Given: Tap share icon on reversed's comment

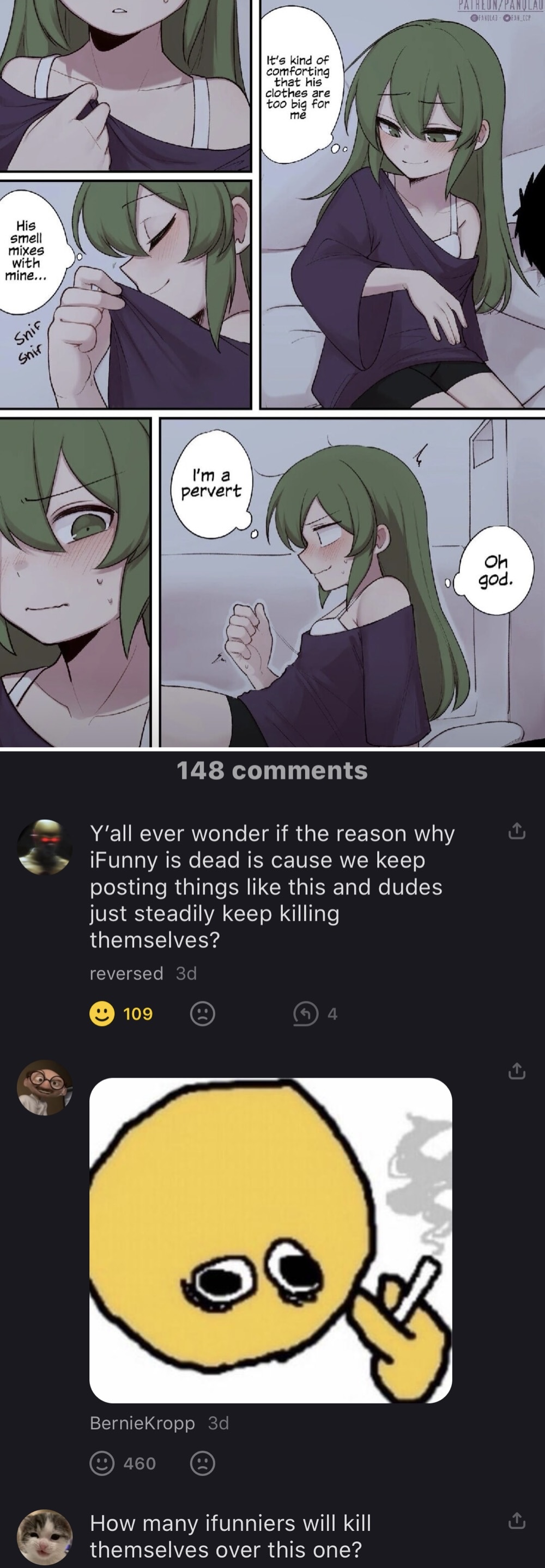Looking at the screenshot, I should click(516, 831).
